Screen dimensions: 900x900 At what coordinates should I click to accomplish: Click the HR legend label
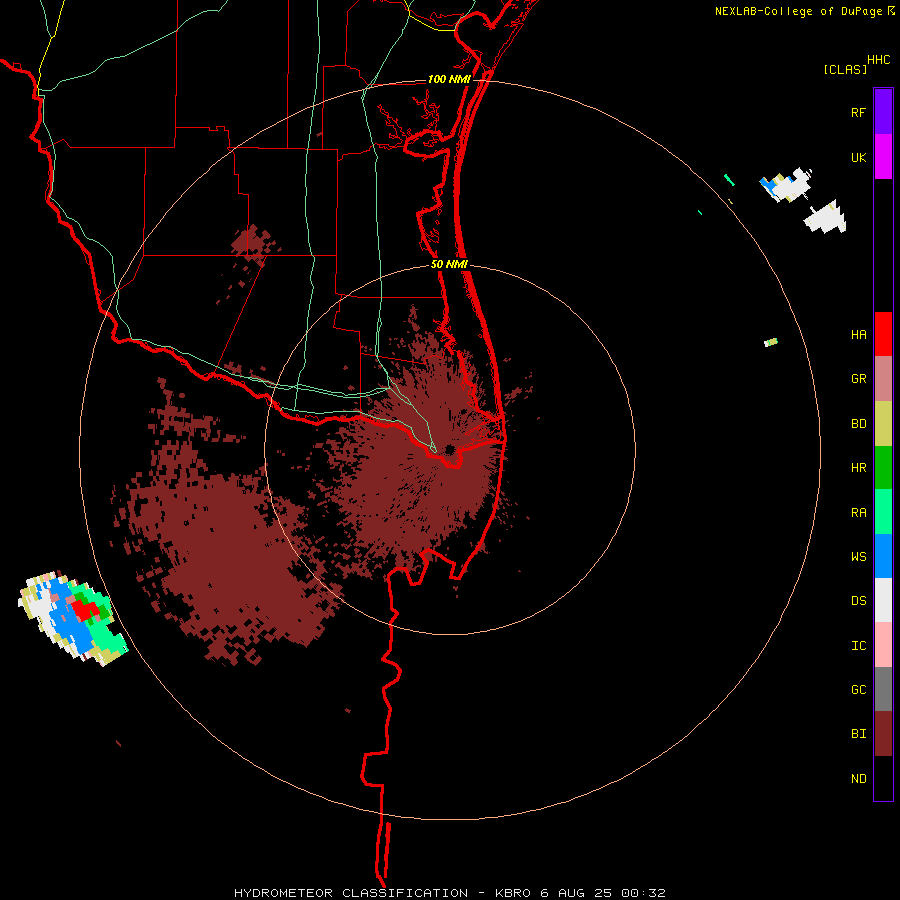858,468
